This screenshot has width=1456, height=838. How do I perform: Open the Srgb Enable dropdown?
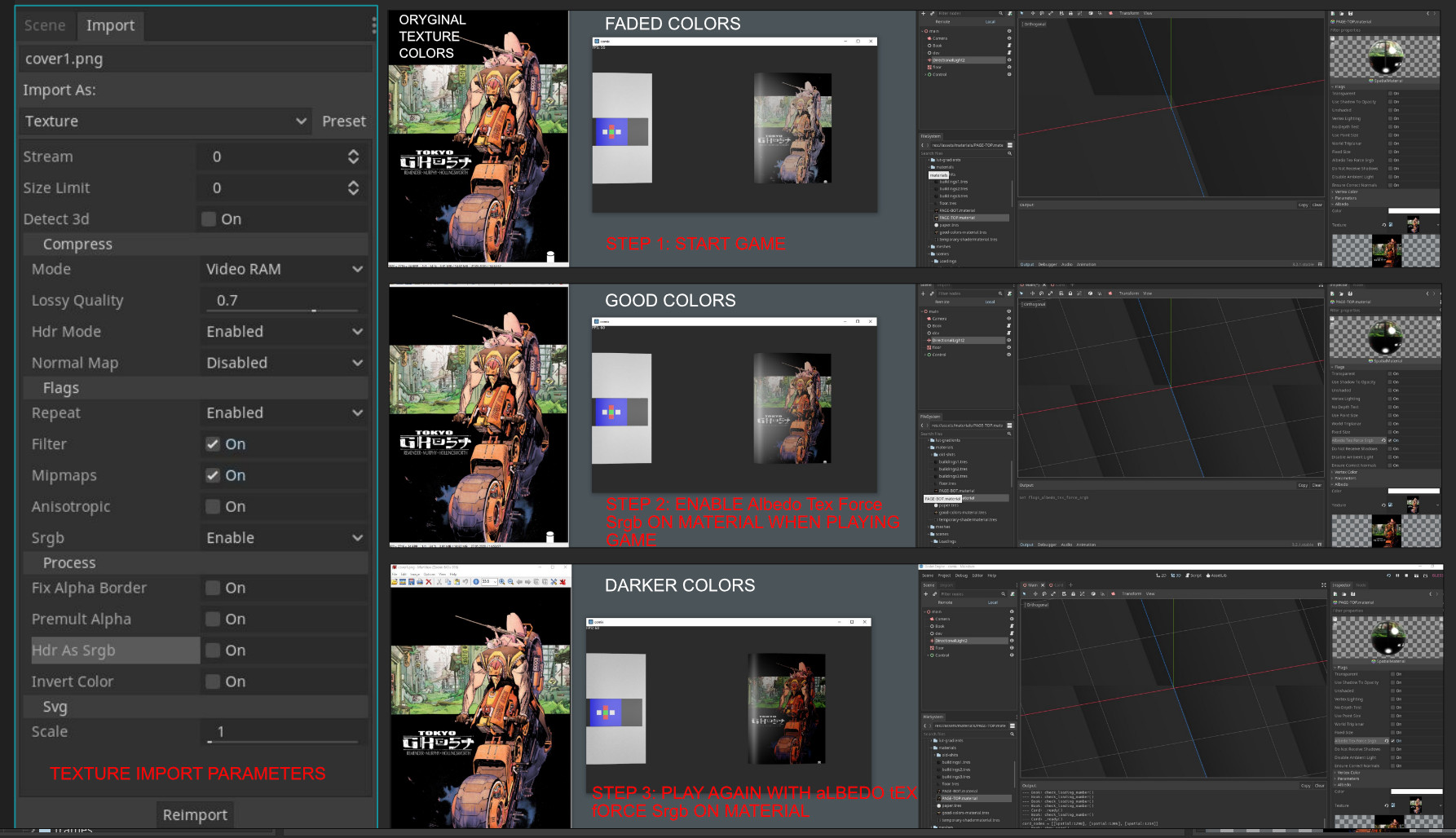pyautogui.click(x=284, y=538)
